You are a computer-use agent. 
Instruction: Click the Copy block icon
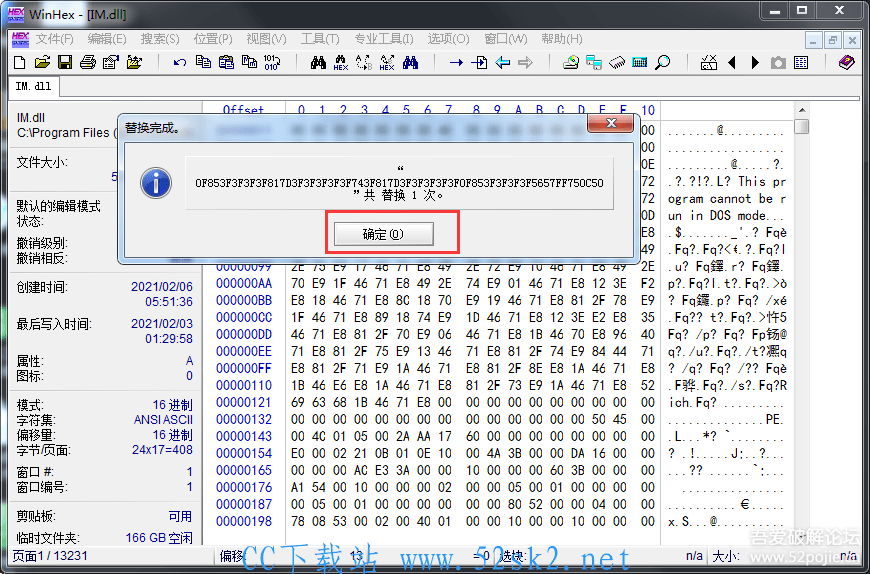pyautogui.click(x=203, y=62)
